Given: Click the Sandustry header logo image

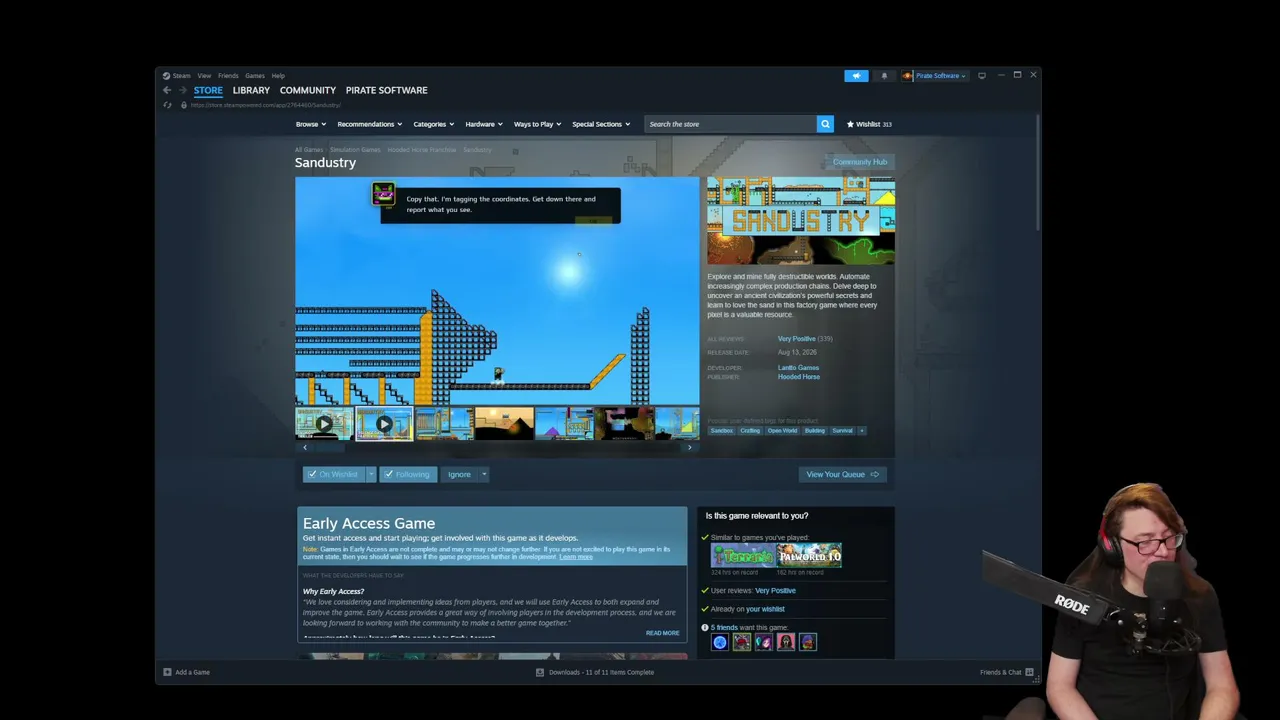Looking at the screenshot, I should 801,221.
